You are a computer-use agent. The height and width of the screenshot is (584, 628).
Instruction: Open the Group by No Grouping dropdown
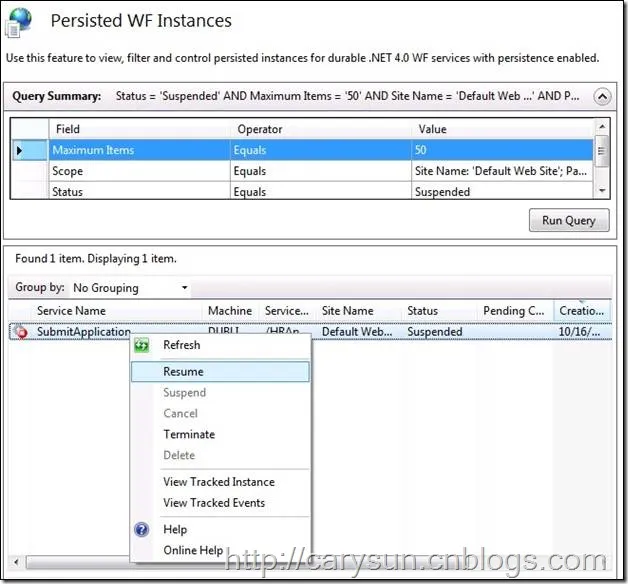click(131, 288)
